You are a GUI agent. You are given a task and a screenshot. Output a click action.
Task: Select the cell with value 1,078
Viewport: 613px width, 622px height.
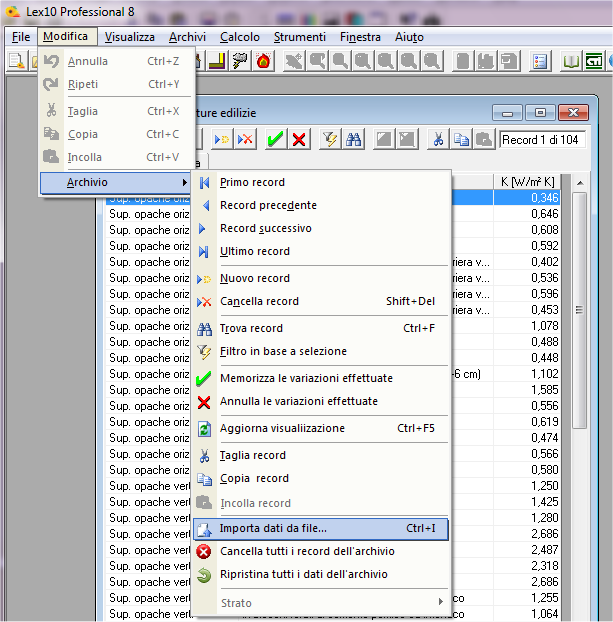tap(527, 326)
